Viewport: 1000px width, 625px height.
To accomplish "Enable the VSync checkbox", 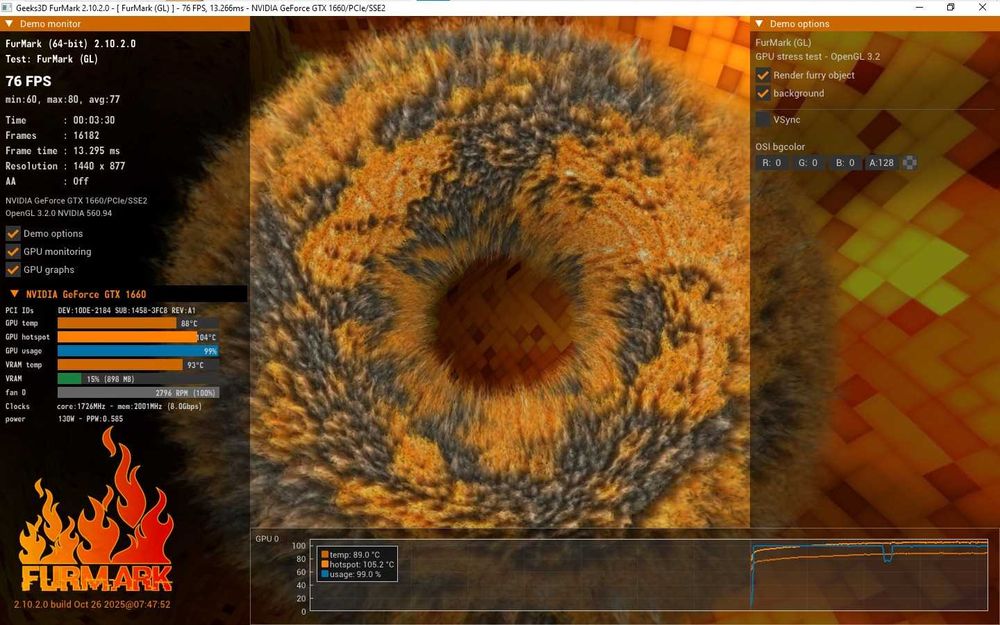I will tap(763, 119).
